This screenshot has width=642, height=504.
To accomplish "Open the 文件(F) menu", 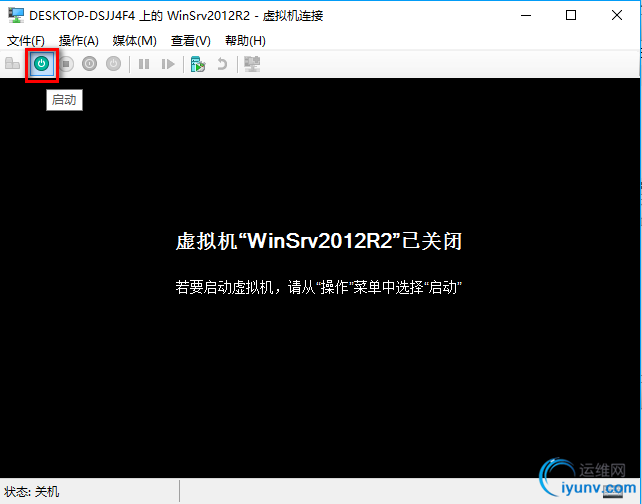I will tap(26, 41).
